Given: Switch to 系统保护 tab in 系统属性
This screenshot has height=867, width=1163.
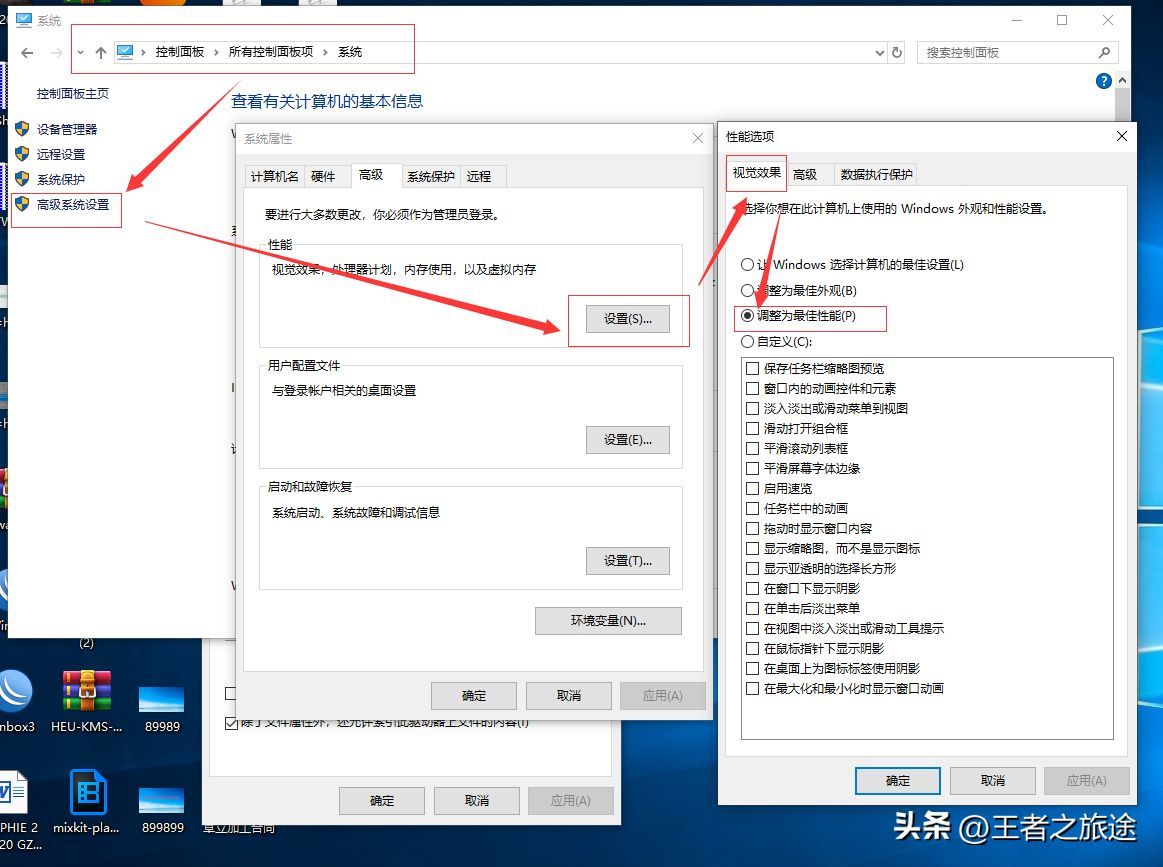Looking at the screenshot, I should coord(430,177).
